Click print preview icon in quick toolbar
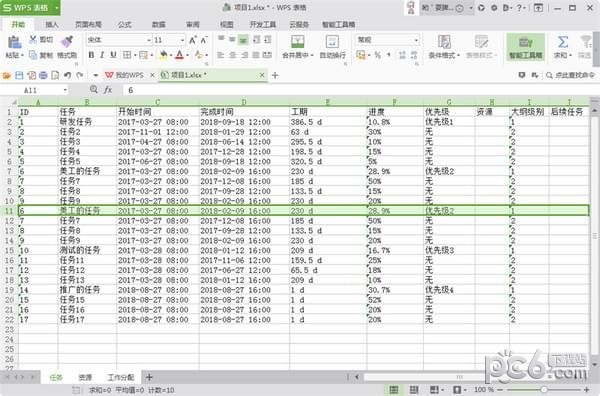 55,75
